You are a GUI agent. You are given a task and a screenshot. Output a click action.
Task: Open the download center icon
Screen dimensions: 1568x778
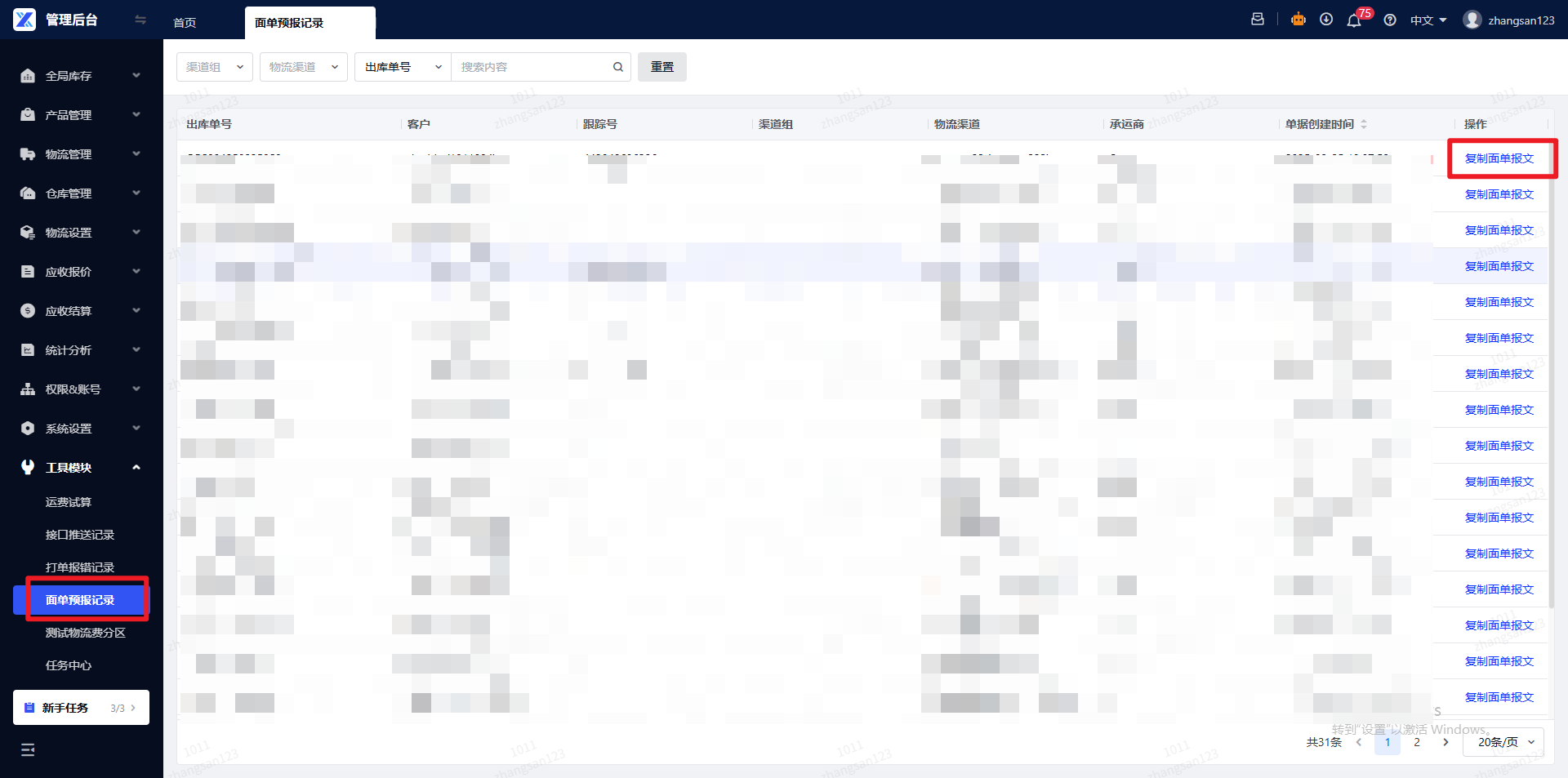1326,20
